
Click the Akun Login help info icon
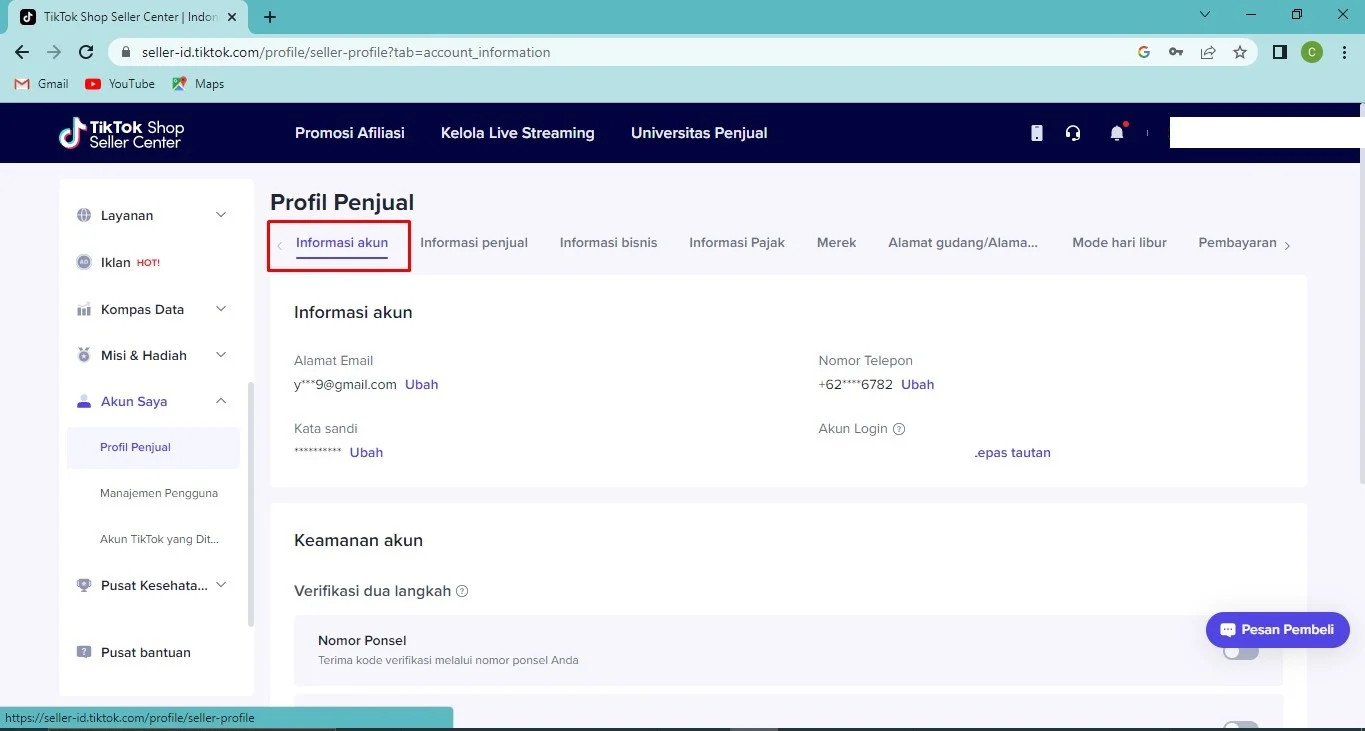pos(899,429)
